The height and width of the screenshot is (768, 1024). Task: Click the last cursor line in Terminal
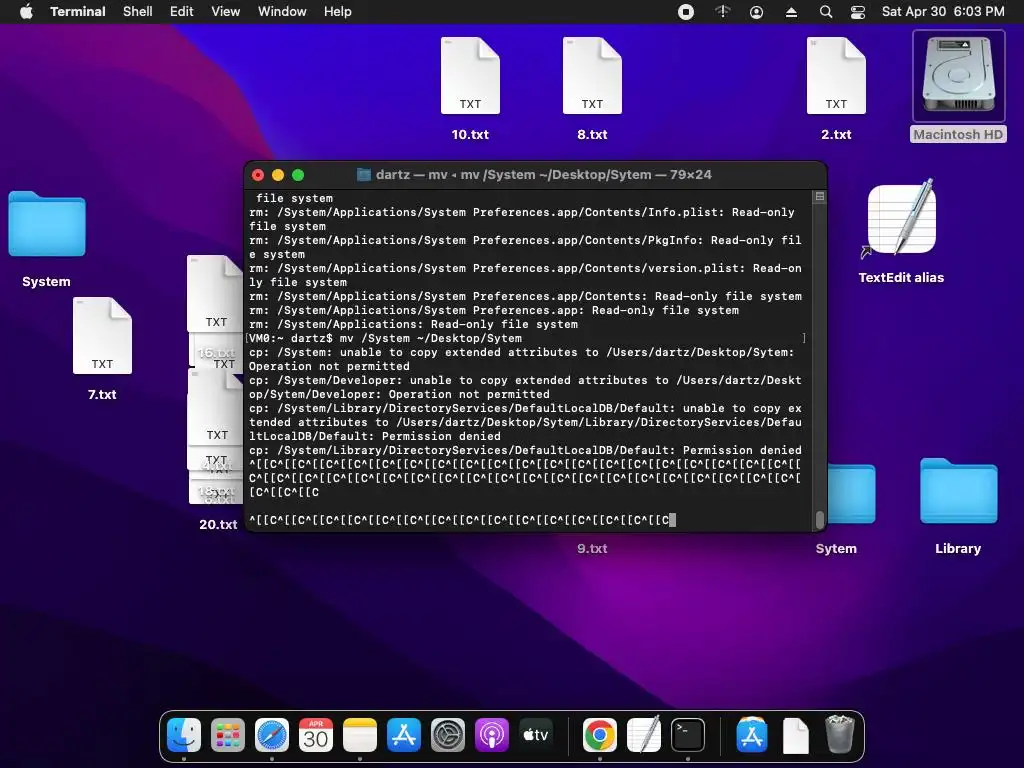[462, 520]
